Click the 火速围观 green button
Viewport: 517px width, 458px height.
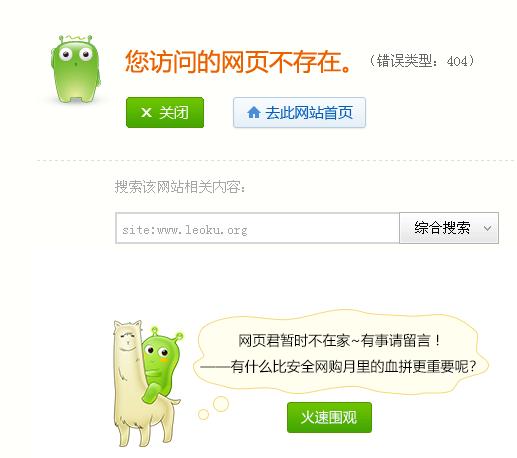tap(329, 417)
